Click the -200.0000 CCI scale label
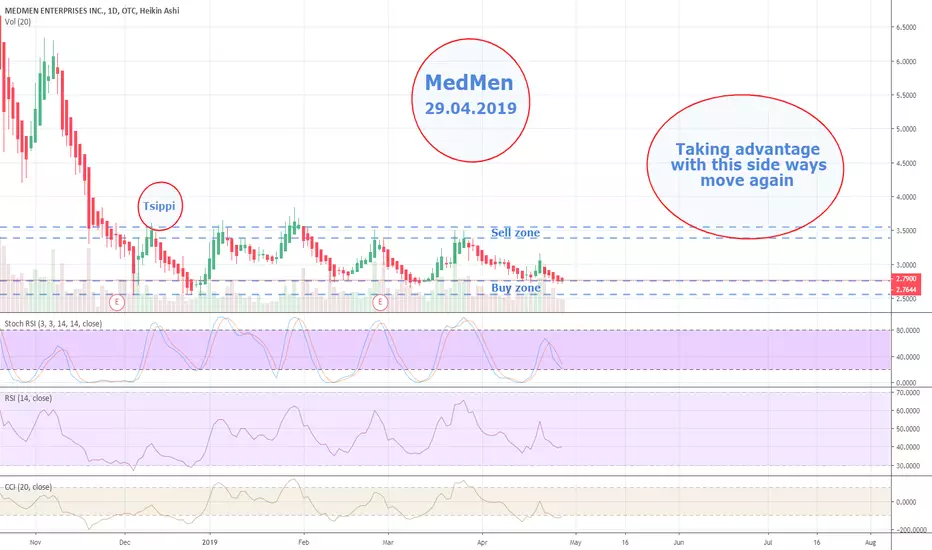 click(910, 530)
